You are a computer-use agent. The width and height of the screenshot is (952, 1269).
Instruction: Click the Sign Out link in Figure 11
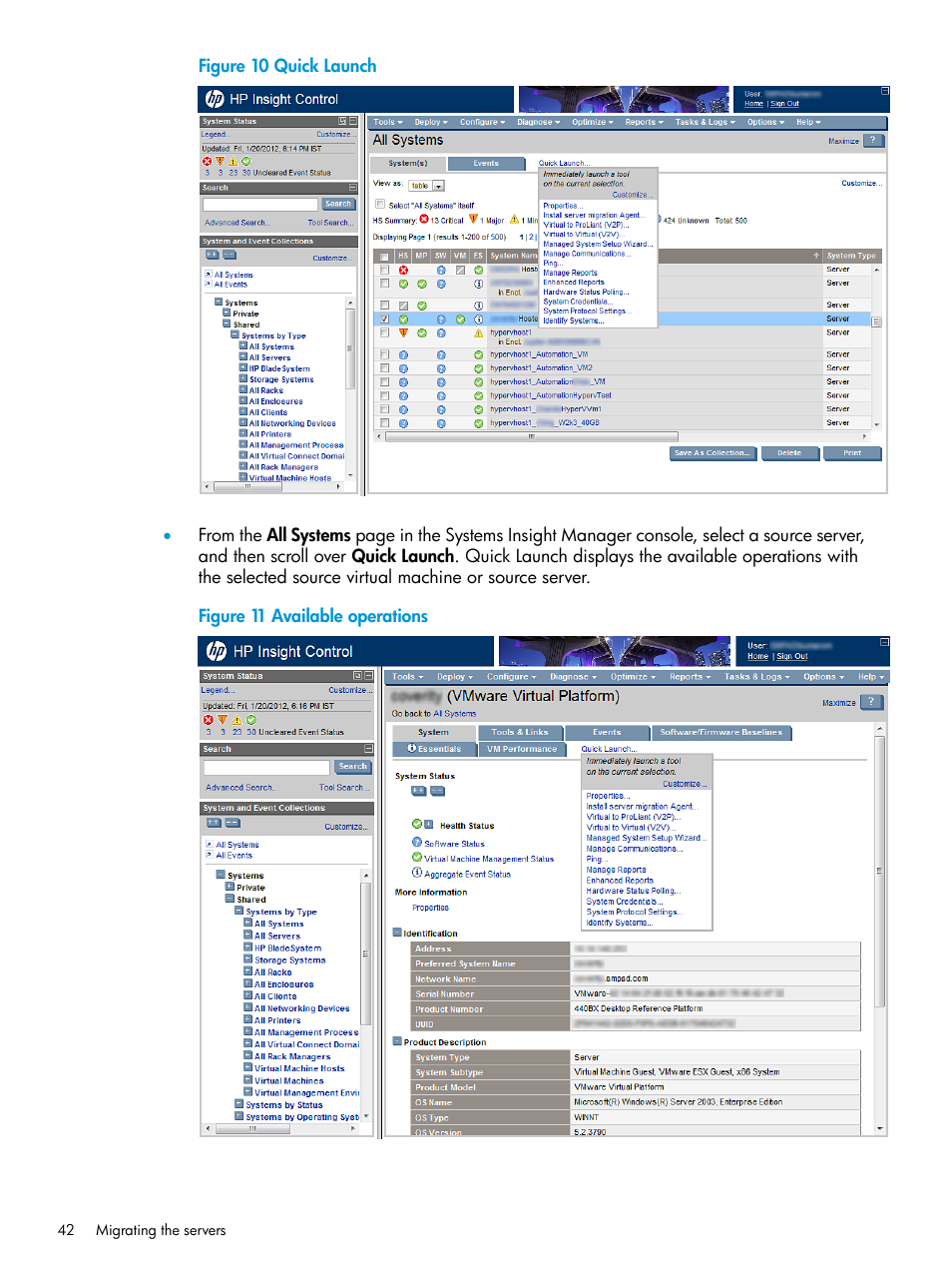pos(792,656)
